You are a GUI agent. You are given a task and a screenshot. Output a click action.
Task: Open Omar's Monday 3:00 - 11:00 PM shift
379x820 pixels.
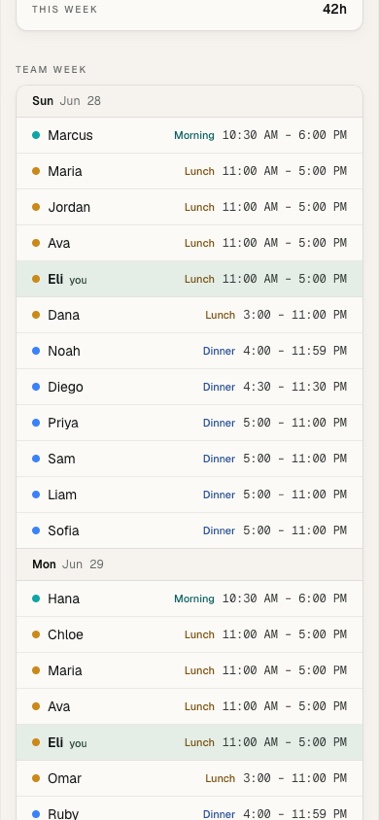[189, 778]
